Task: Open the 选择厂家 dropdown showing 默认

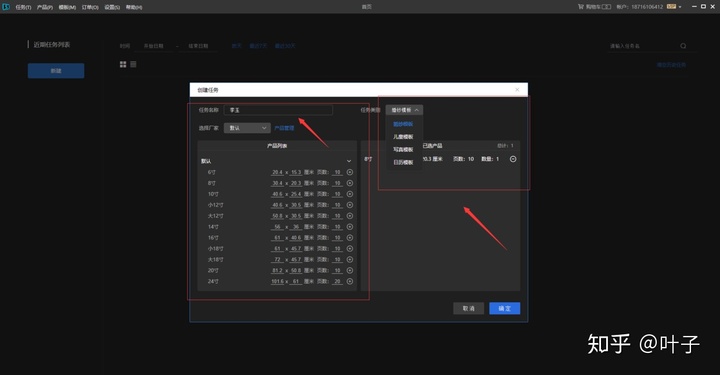Action: click(x=247, y=128)
